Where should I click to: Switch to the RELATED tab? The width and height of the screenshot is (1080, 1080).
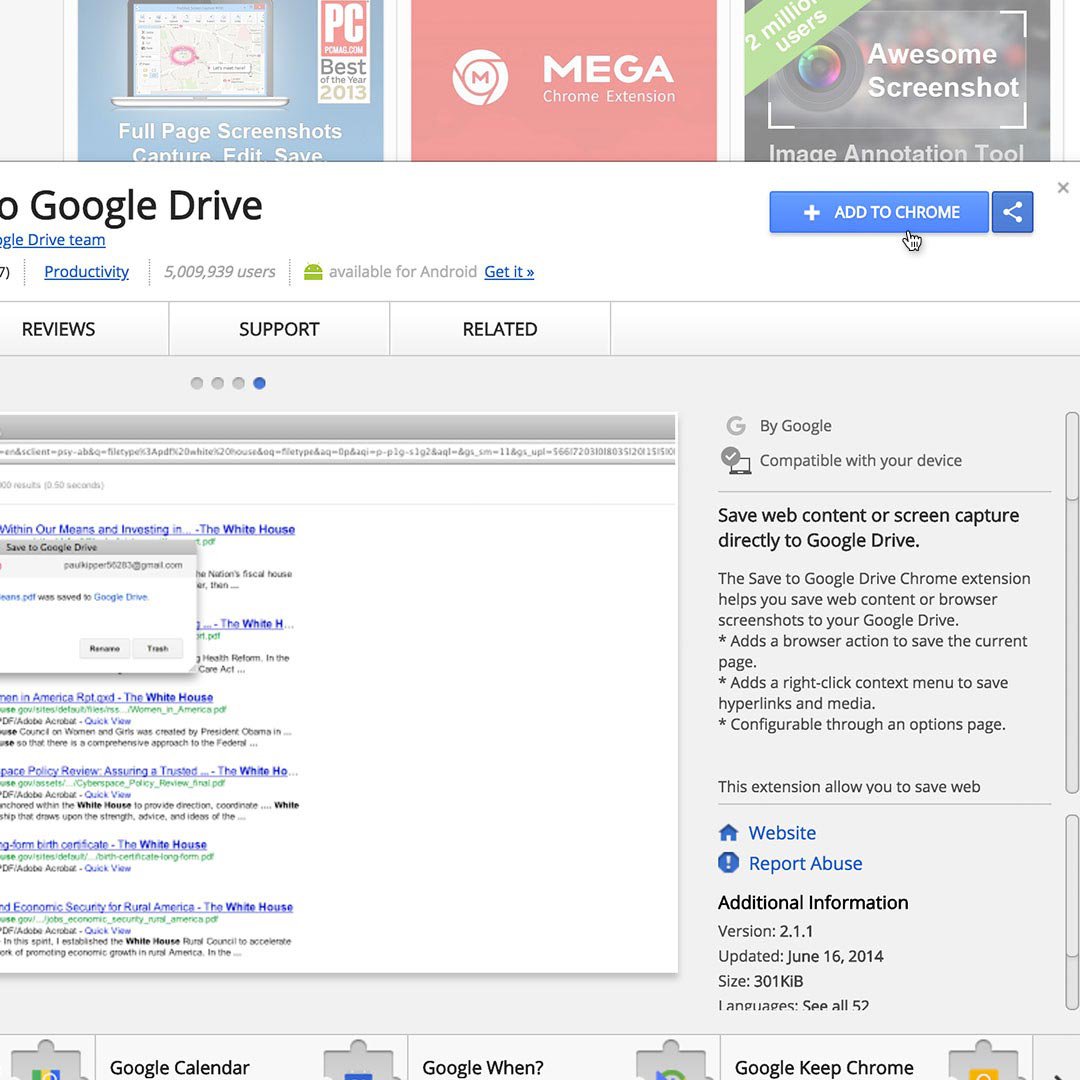[x=500, y=329]
